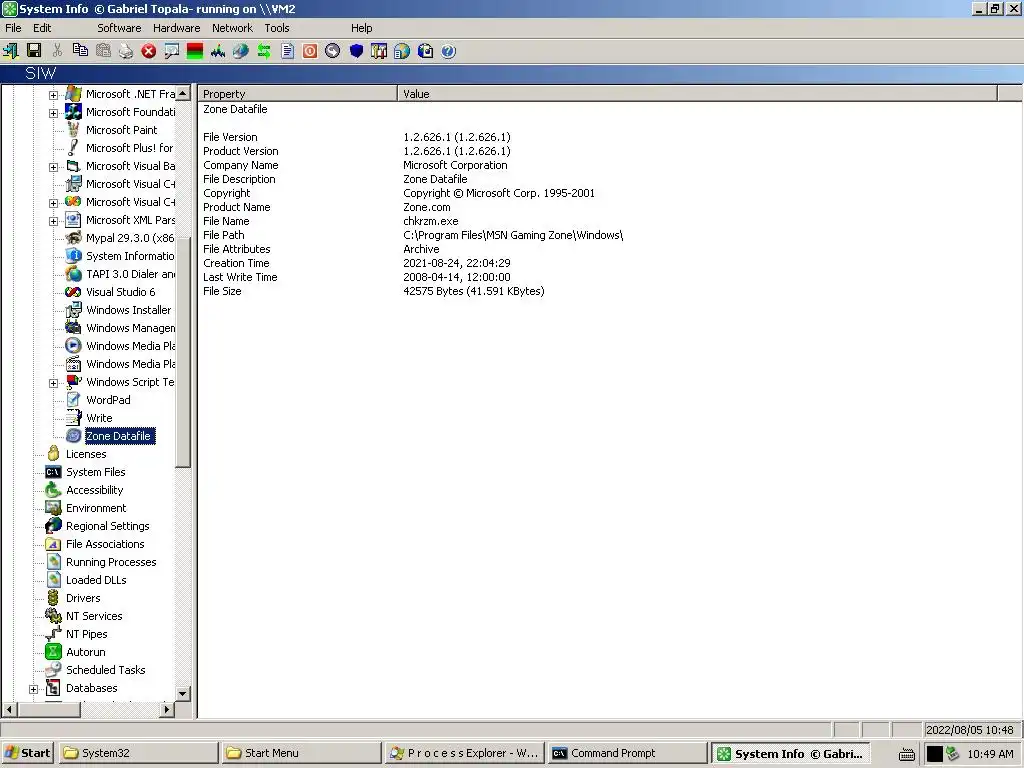Open the File menu
Image resolution: width=1024 pixels, height=768 pixels.
click(x=13, y=27)
